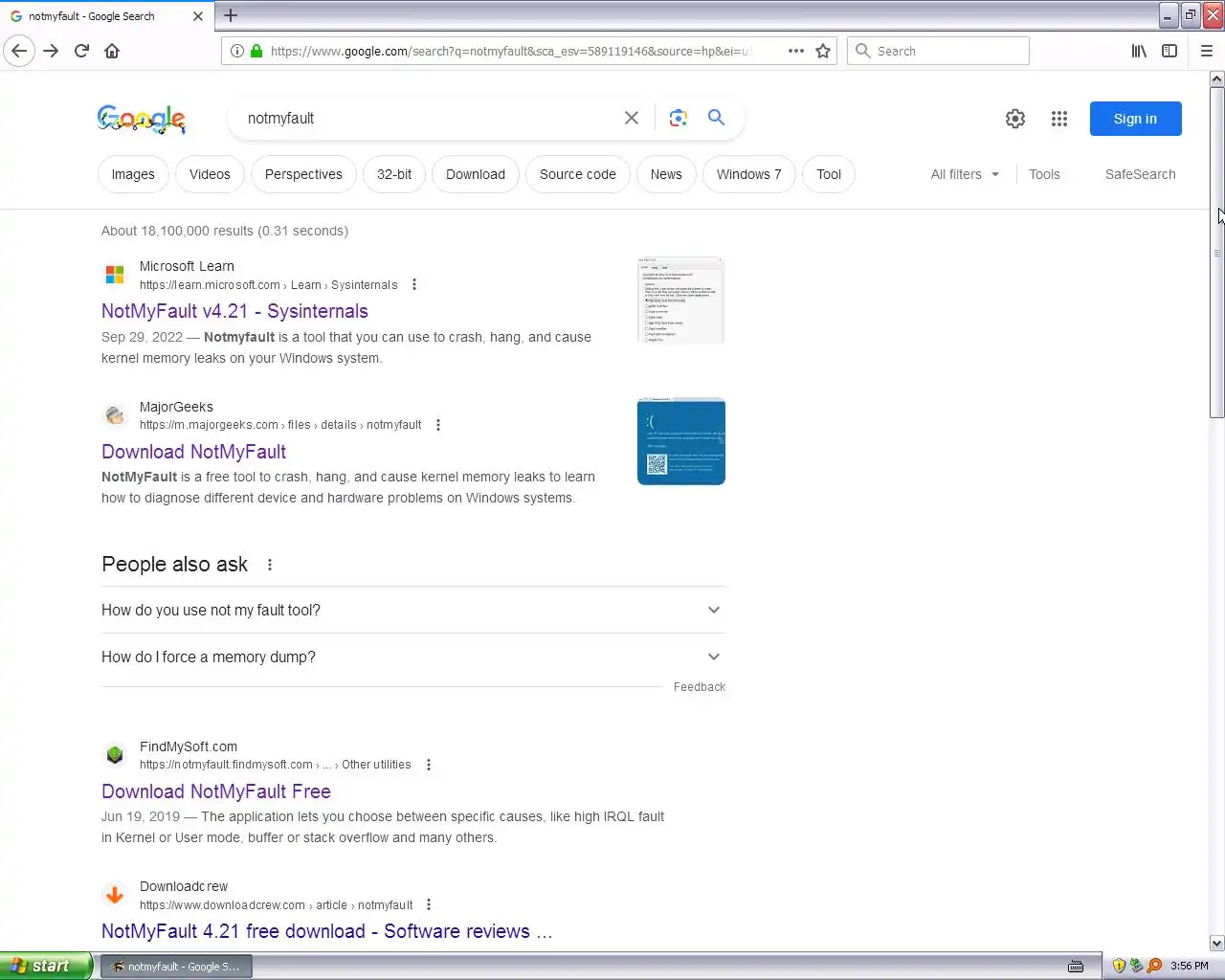Go back to the previous page
The width and height of the screenshot is (1225, 980).
pos(19,51)
